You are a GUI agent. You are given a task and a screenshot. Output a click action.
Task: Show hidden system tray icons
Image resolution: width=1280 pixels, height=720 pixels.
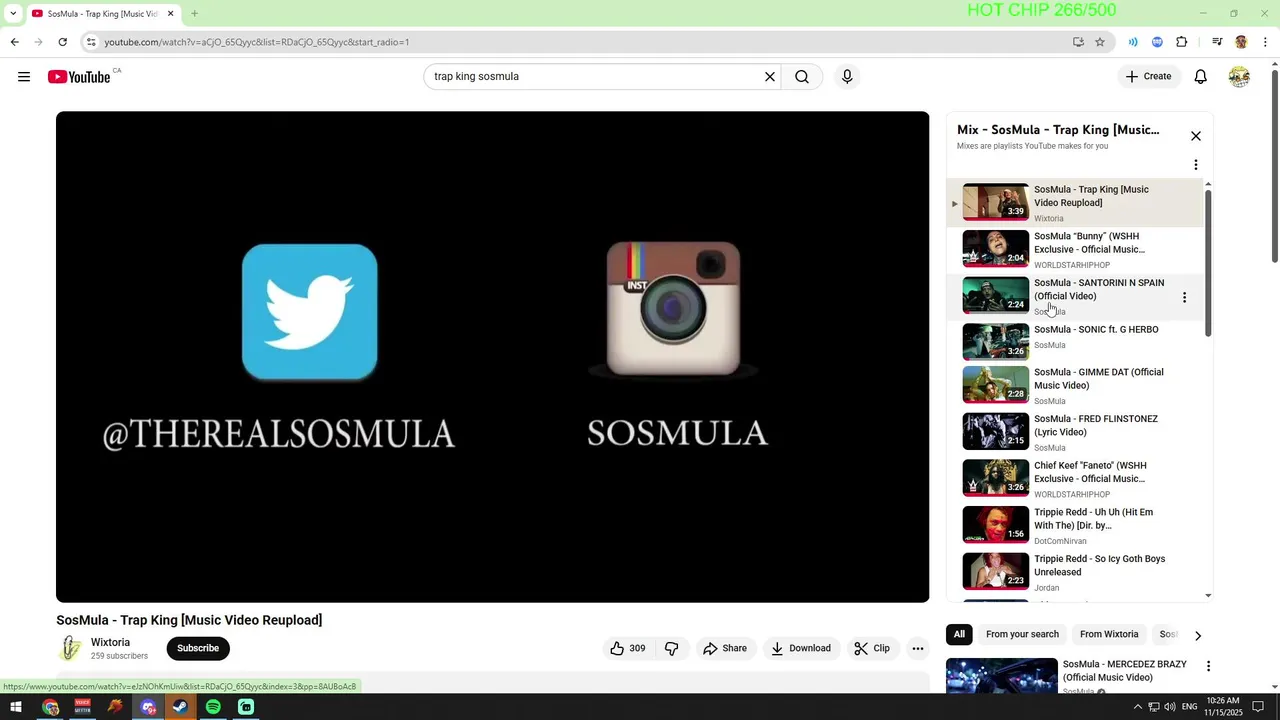coord(1137,707)
